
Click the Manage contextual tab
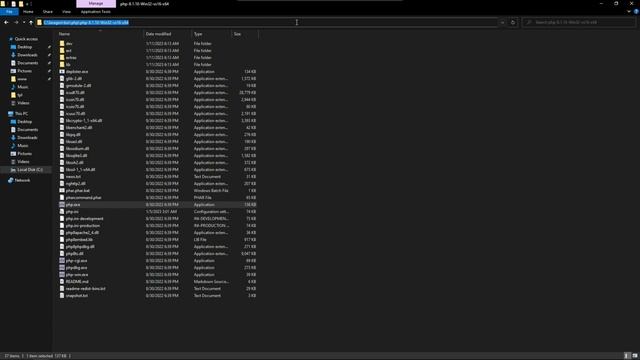click(96, 3)
